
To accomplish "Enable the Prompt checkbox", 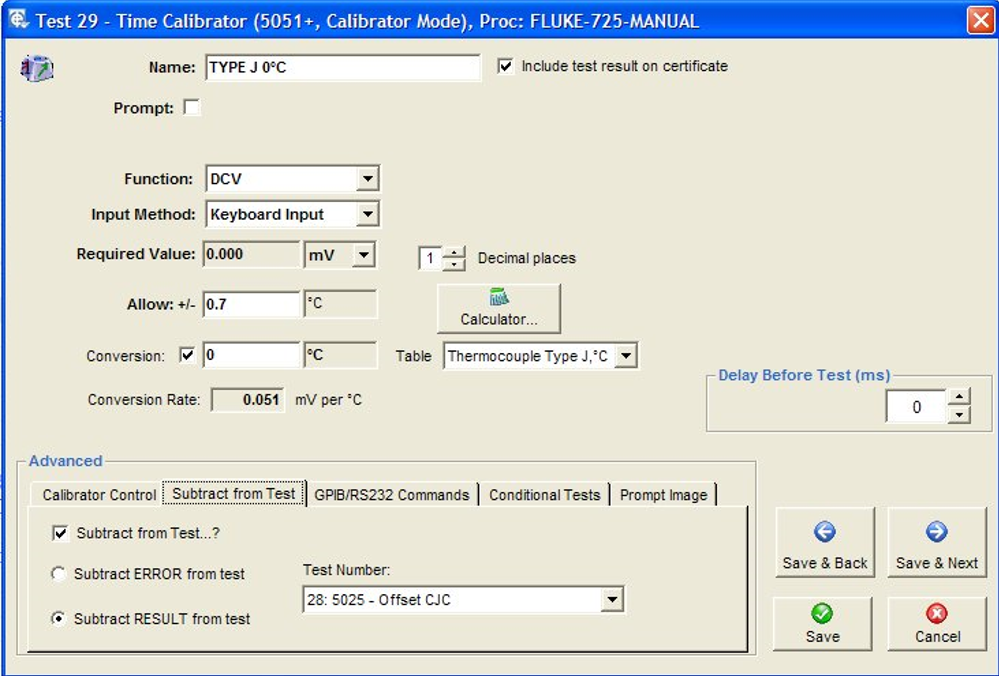I will (x=192, y=108).
